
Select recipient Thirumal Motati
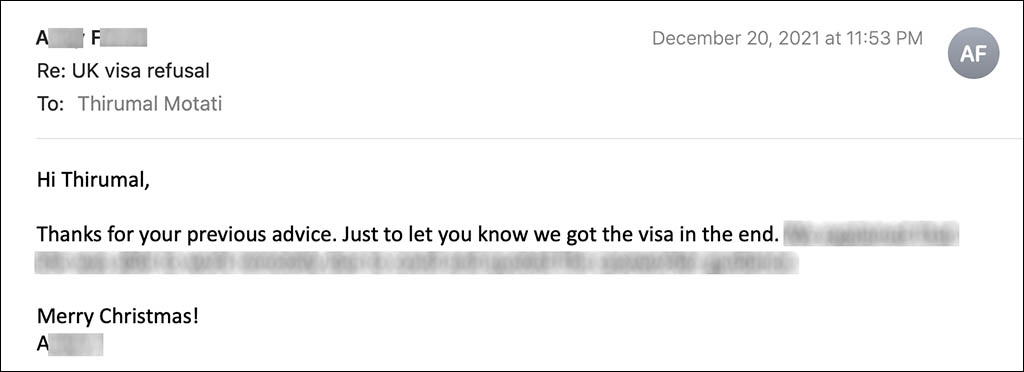pos(150,104)
